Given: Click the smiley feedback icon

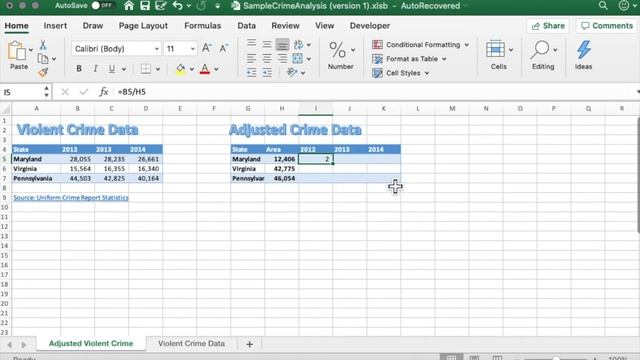Looking at the screenshot, I should pyautogui.click(x=624, y=6).
